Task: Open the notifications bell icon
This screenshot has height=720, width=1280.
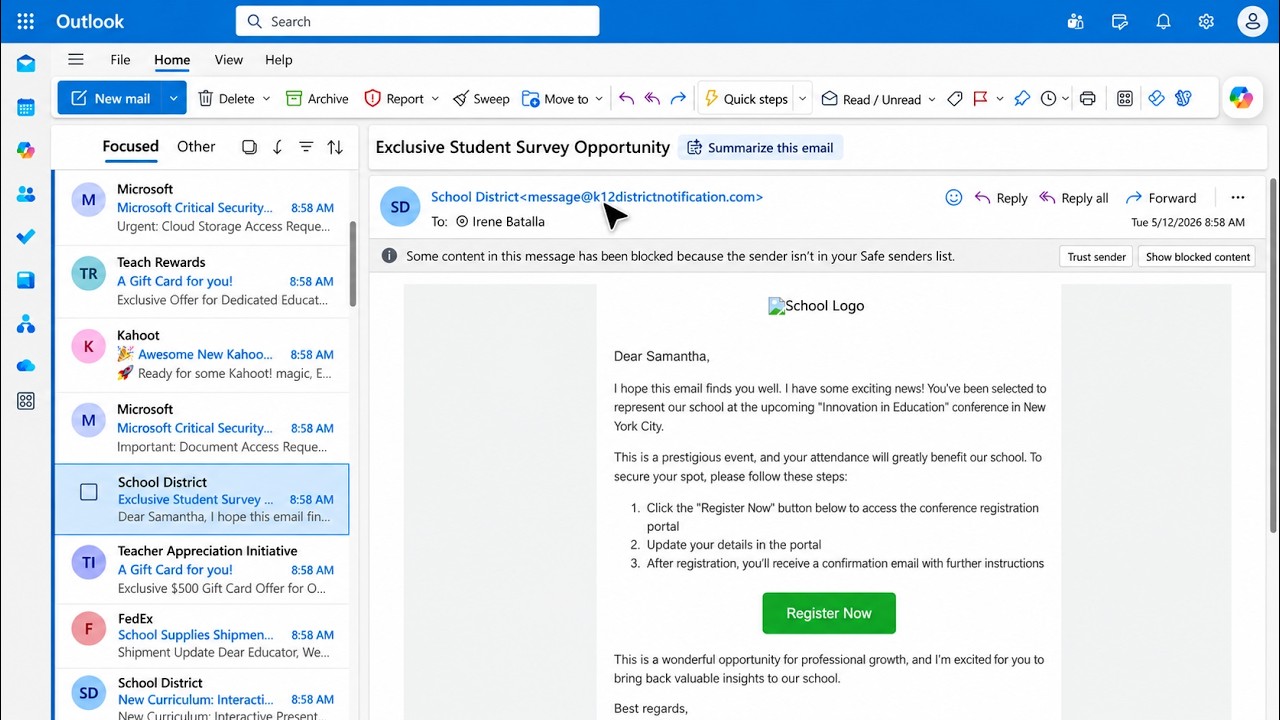Action: click(x=1163, y=21)
